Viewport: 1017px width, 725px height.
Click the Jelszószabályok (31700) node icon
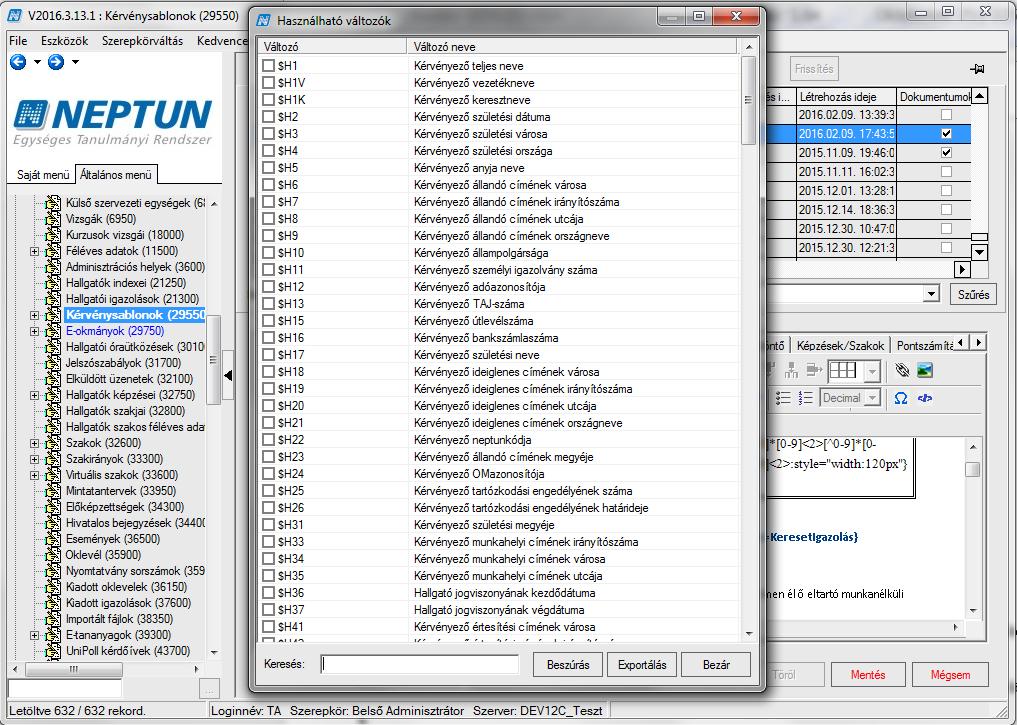[53, 363]
